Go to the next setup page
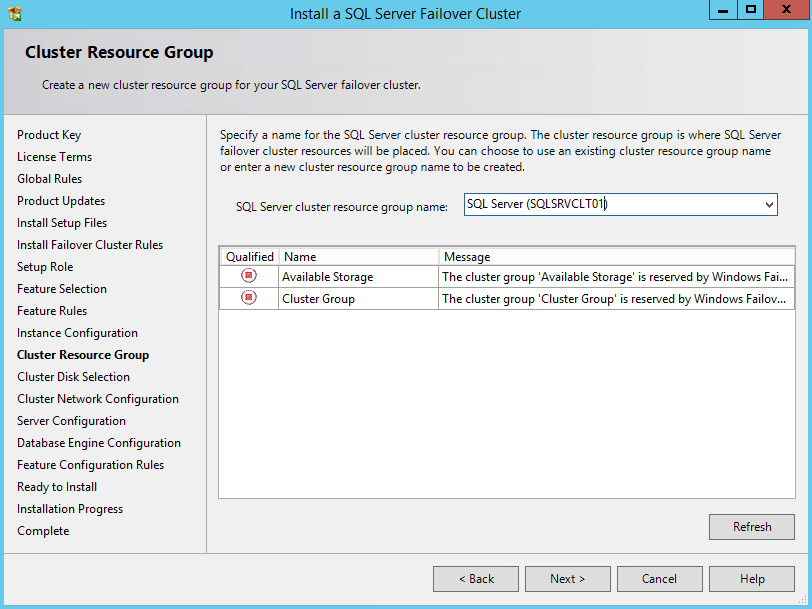The height and width of the screenshot is (609, 812). [x=568, y=579]
